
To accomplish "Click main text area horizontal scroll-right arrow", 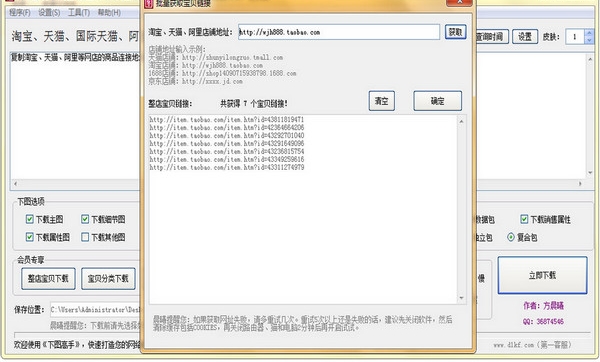I will click(580, 184).
